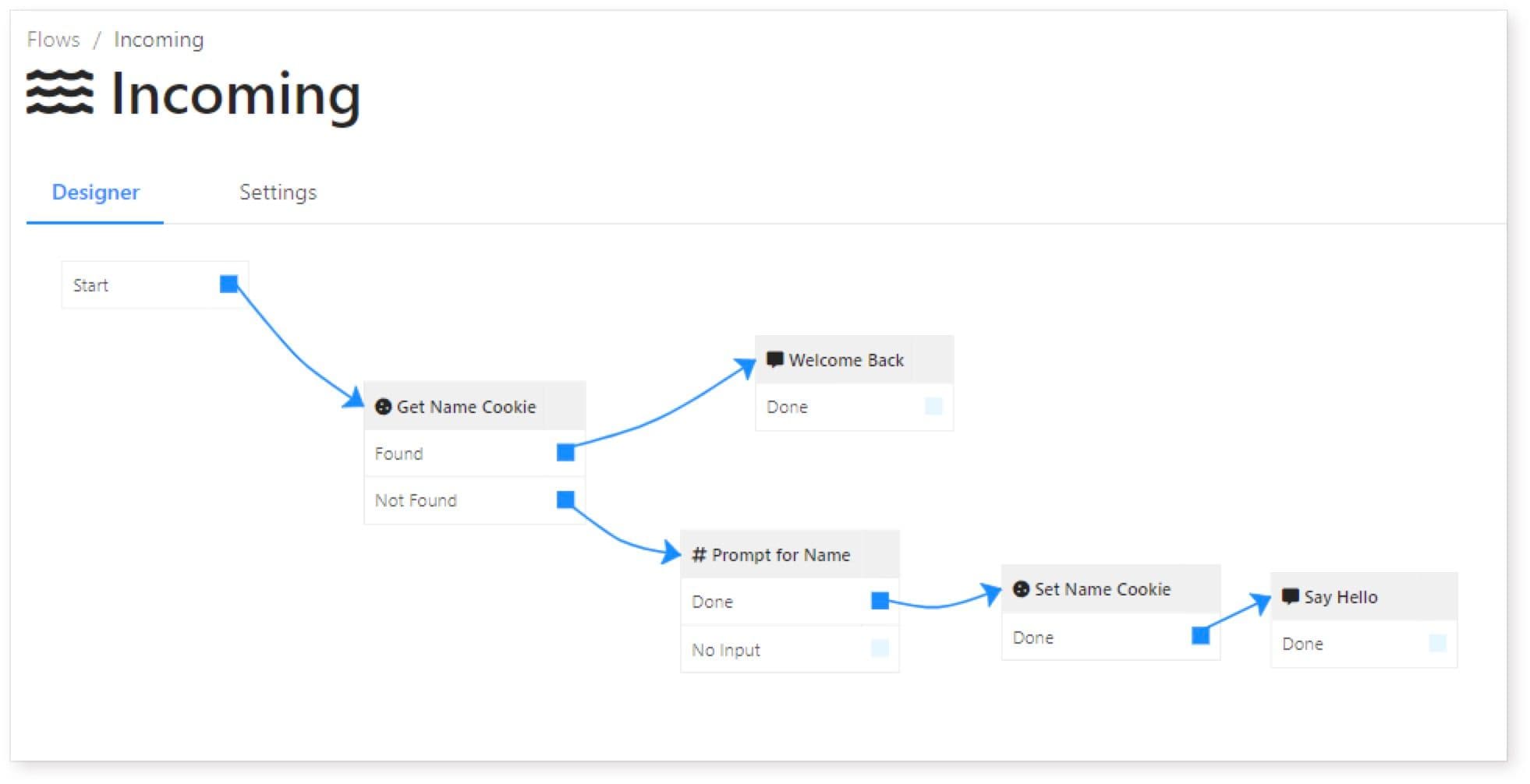This screenshot has height=784, width=1530.
Task: Click the Incoming breadcrumb link
Action: pyautogui.click(x=158, y=40)
